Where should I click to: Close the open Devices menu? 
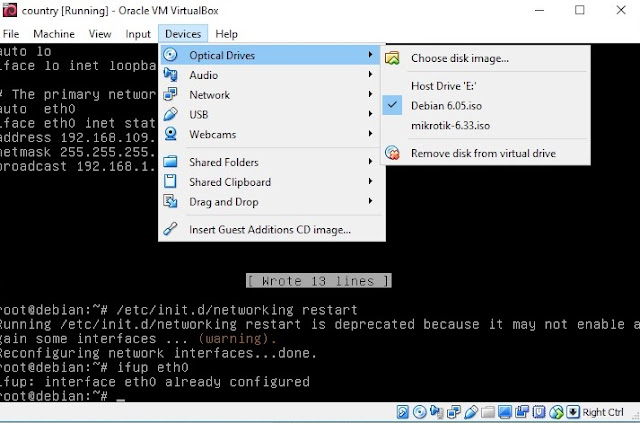click(x=183, y=34)
